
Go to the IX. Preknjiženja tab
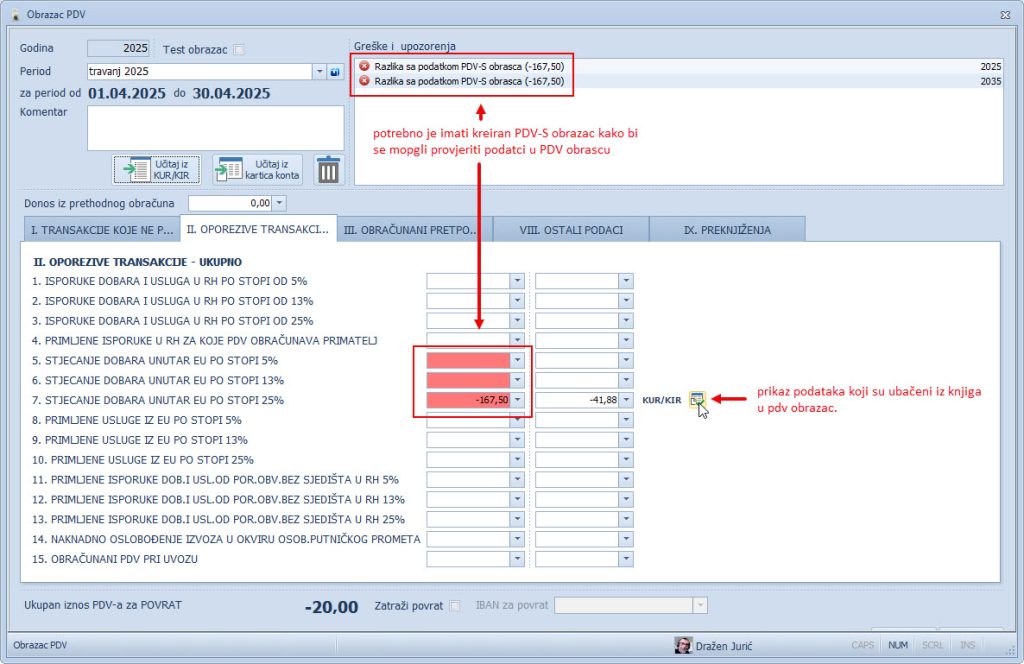tap(727, 229)
